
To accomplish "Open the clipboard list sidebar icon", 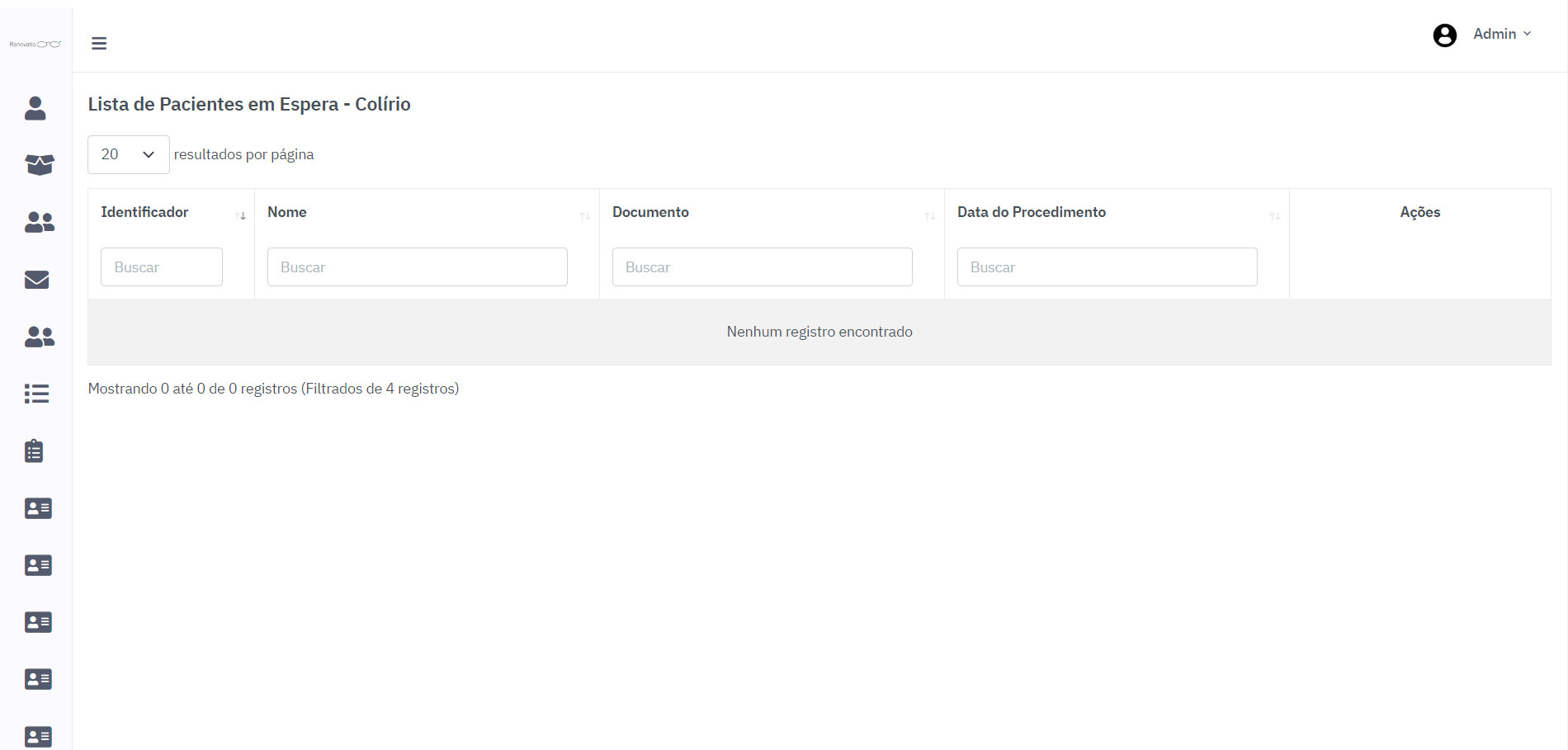I will pyautogui.click(x=34, y=451).
